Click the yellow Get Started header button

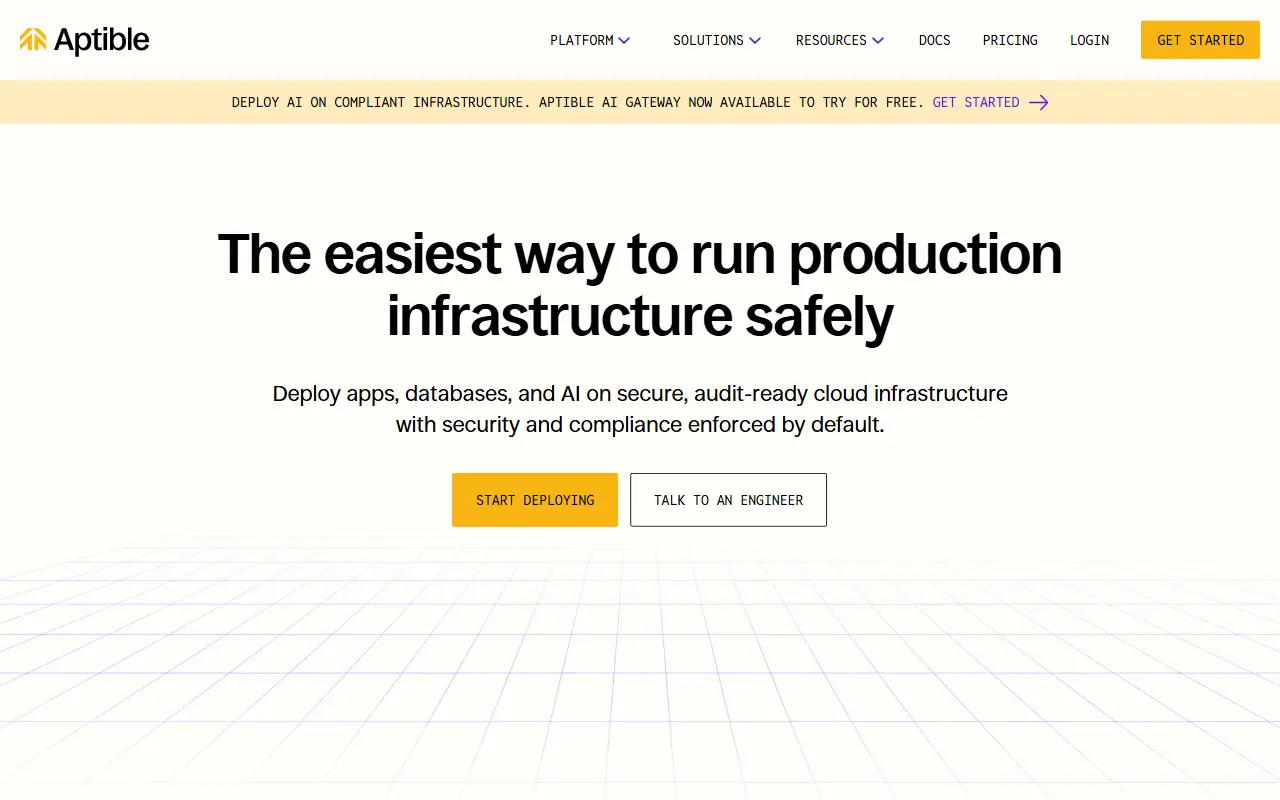(1200, 40)
